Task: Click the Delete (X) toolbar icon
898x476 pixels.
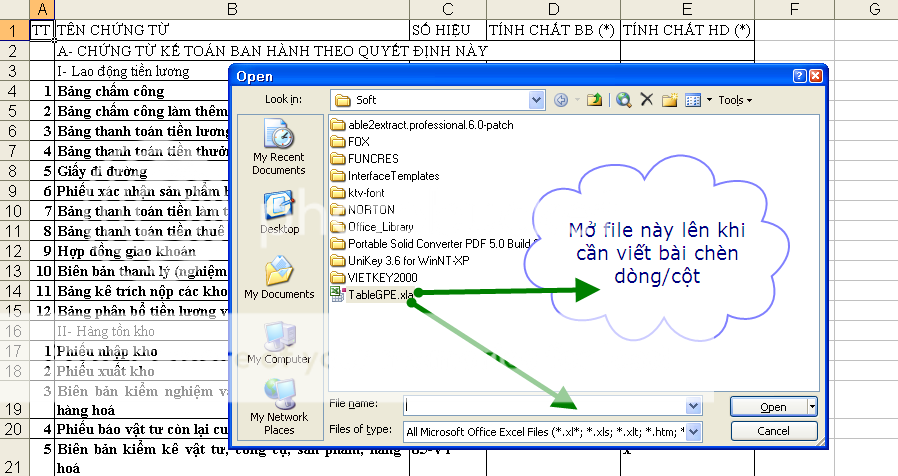Action: pos(647,100)
